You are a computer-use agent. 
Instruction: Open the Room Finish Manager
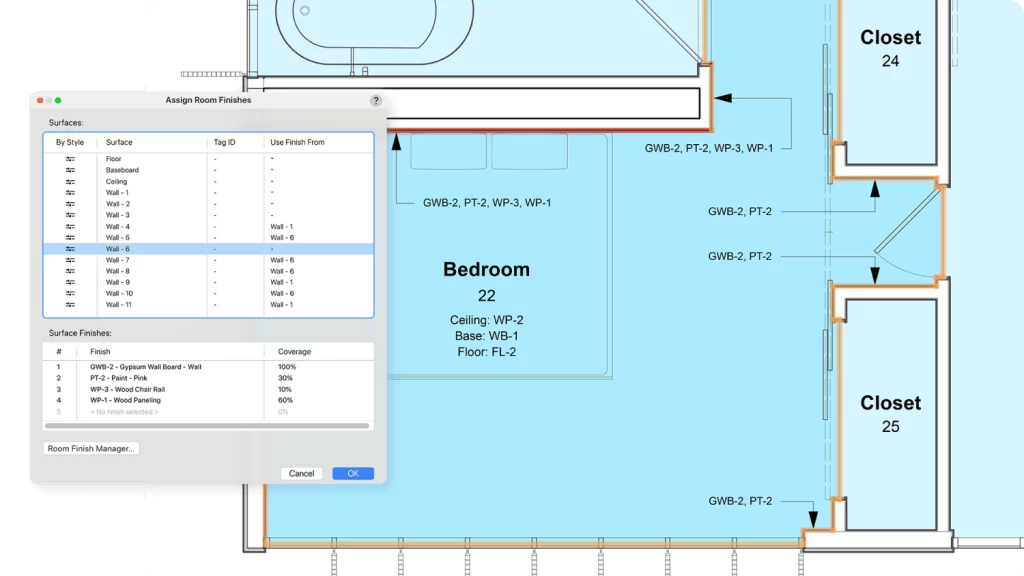[91, 449]
